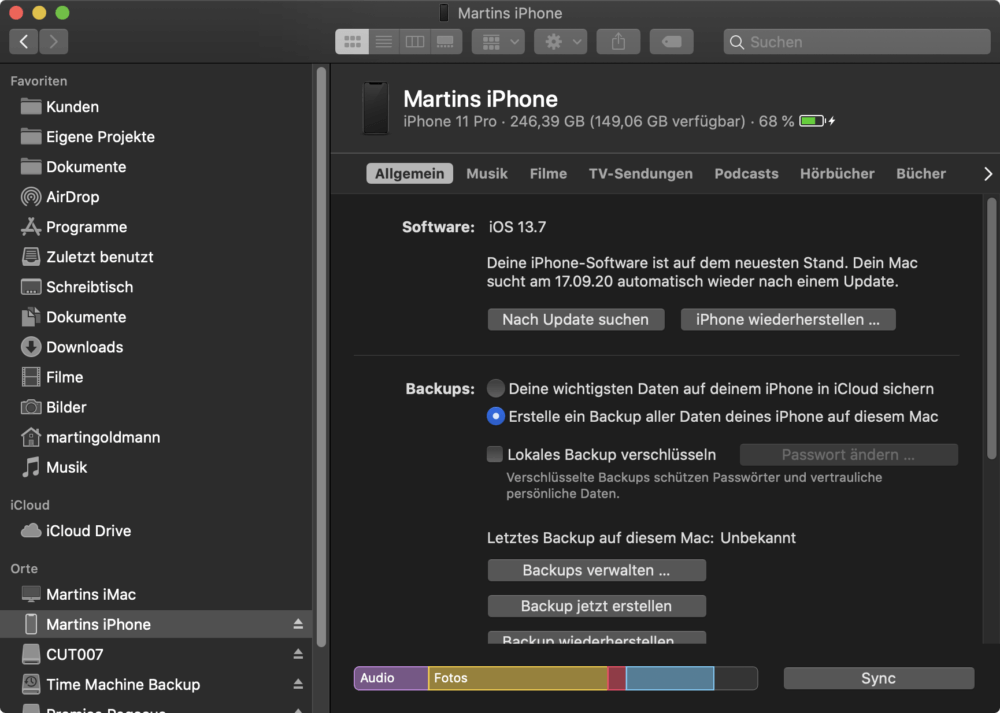The height and width of the screenshot is (713, 1000).
Task: Switch to gallery view
Action: (445, 42)
